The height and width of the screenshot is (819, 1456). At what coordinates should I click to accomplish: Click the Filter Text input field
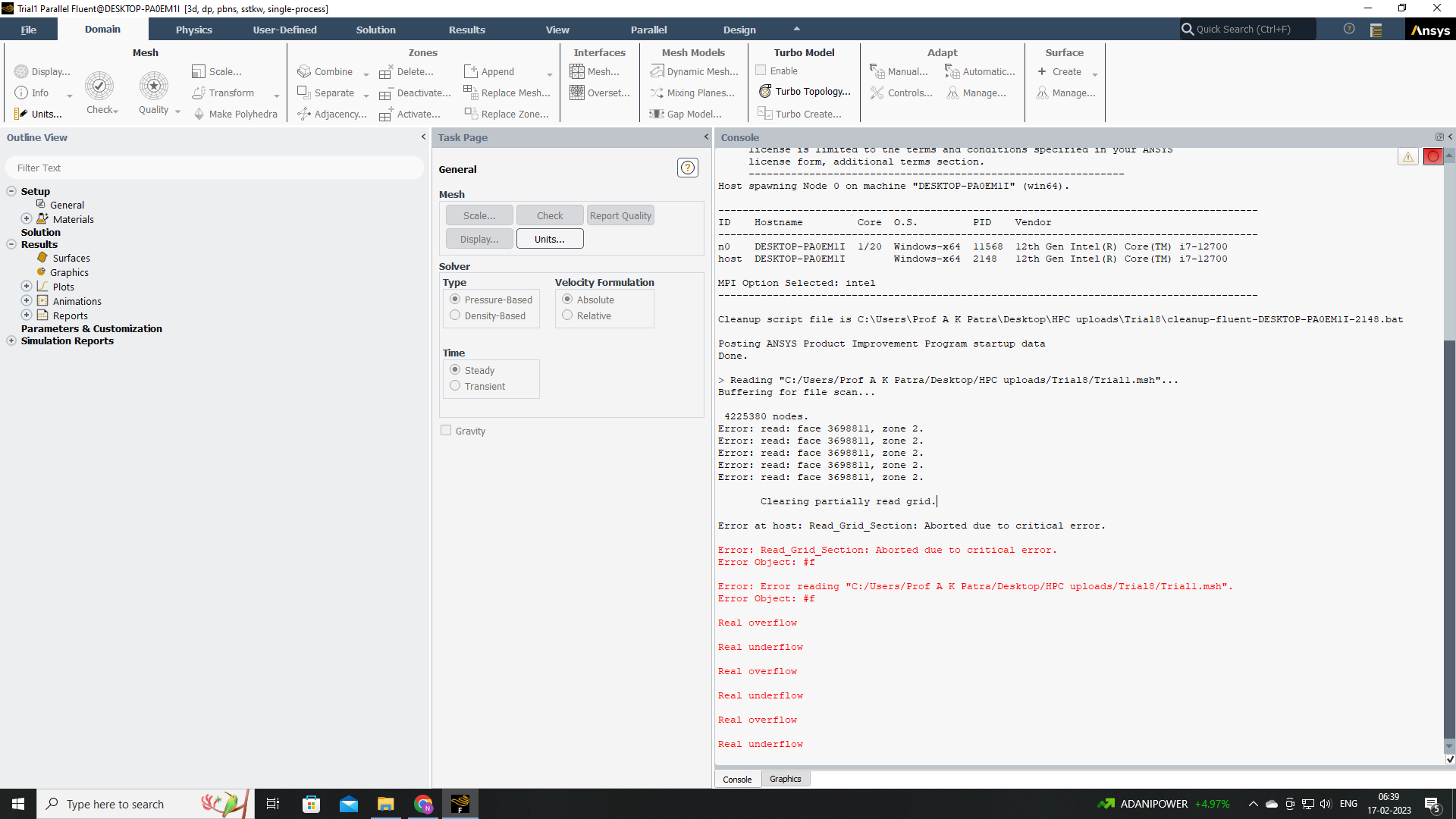pos(215,168)
